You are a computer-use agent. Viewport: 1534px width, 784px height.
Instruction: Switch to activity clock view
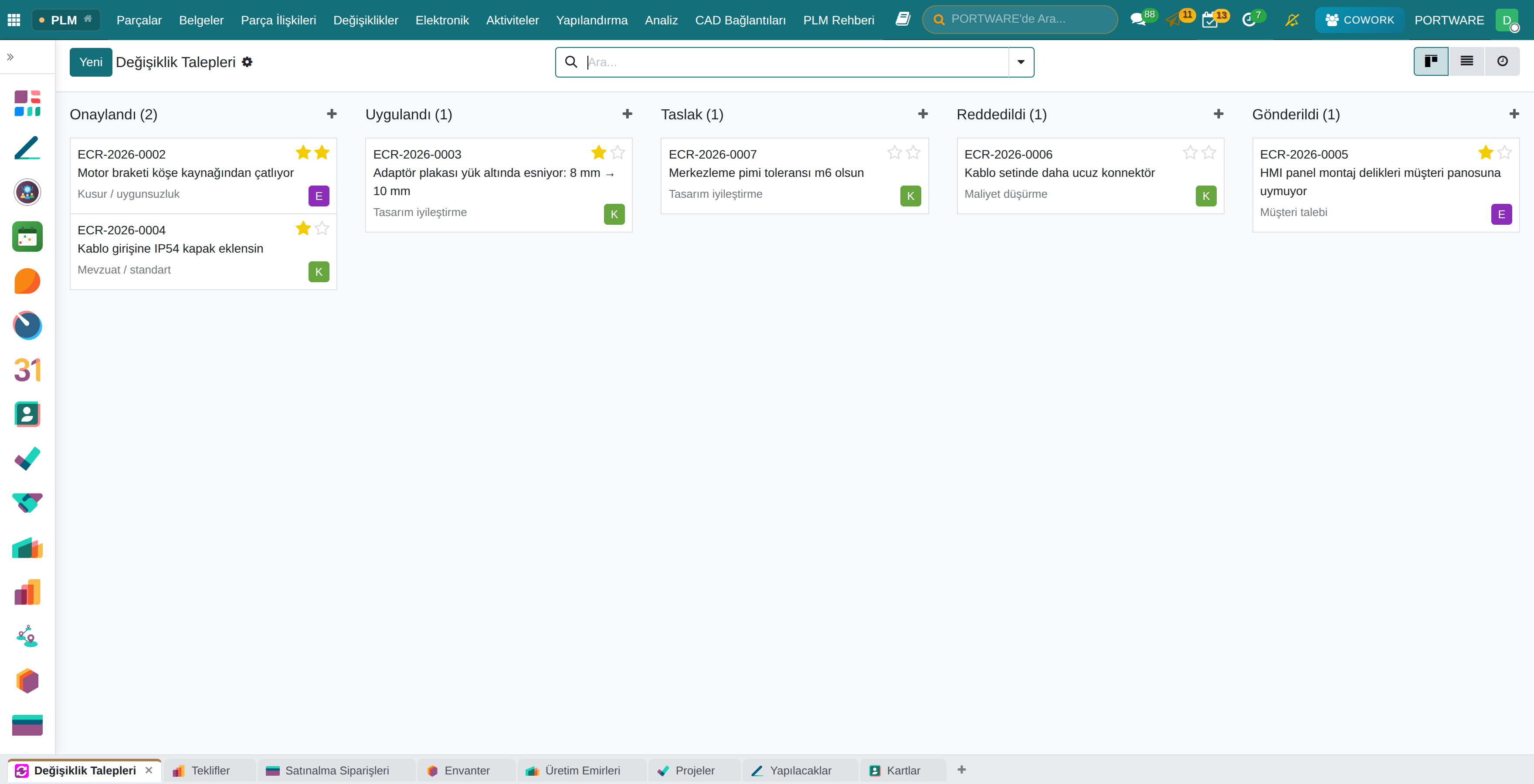[x=1503, y=61]
